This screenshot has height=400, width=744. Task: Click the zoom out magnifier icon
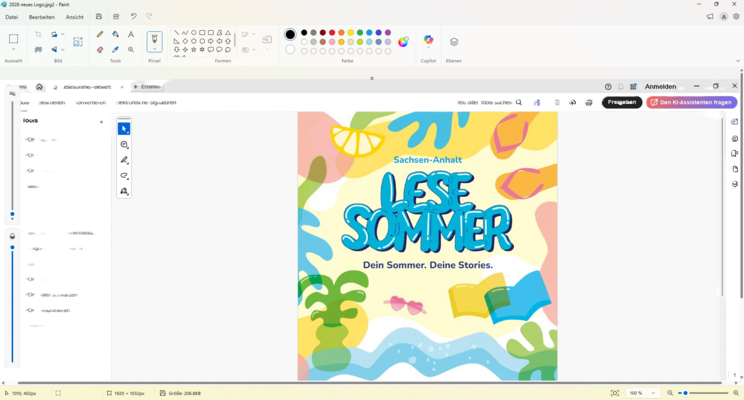[x=670, y=393]
